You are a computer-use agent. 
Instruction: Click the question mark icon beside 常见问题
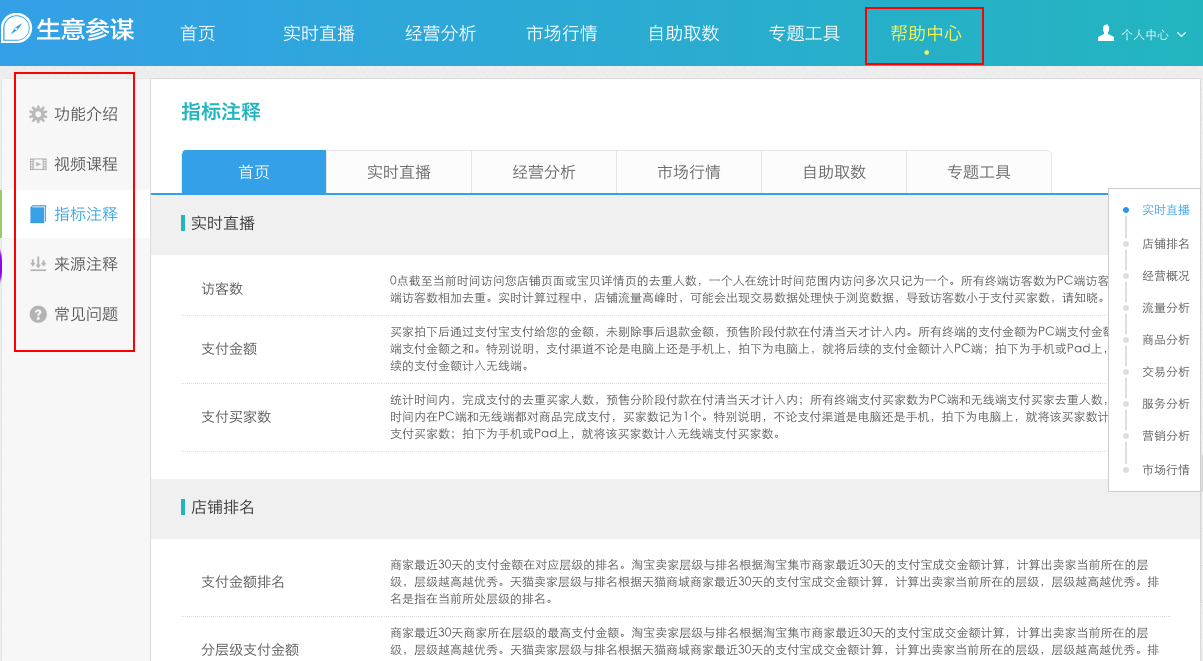coord(38,314)
